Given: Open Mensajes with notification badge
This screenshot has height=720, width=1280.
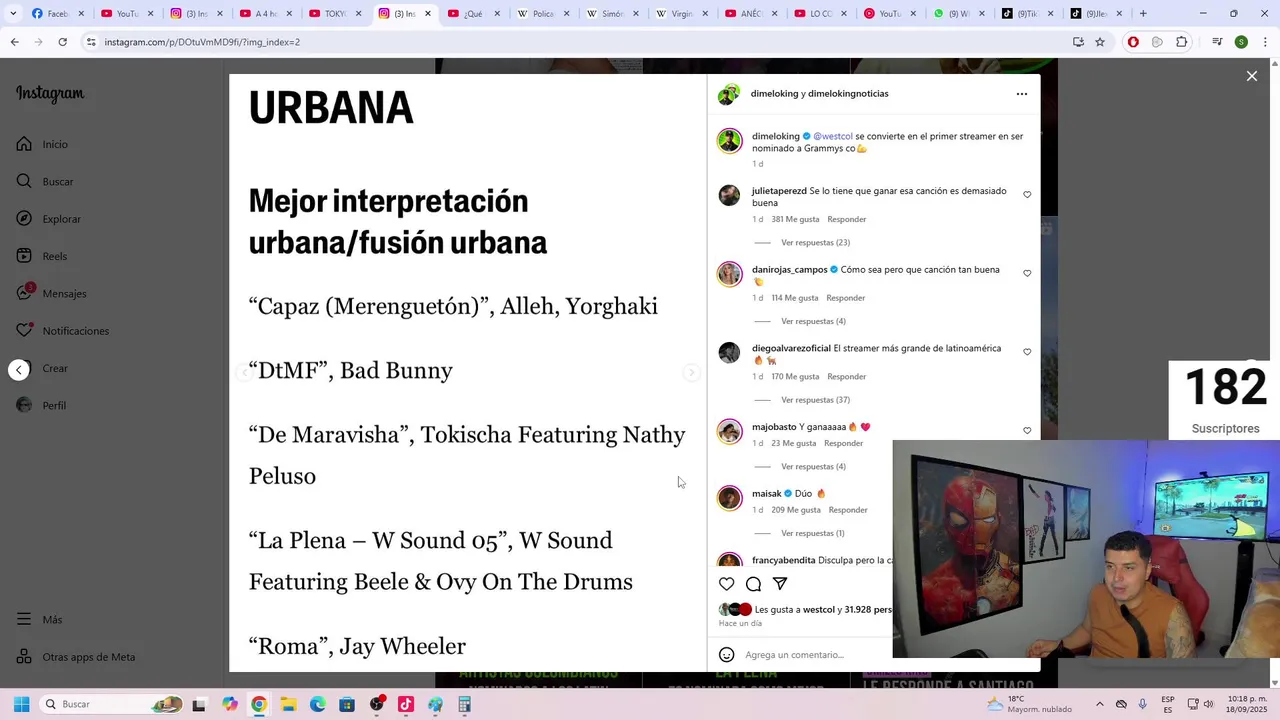Looking at the screenshot, I should coord(50,293).
